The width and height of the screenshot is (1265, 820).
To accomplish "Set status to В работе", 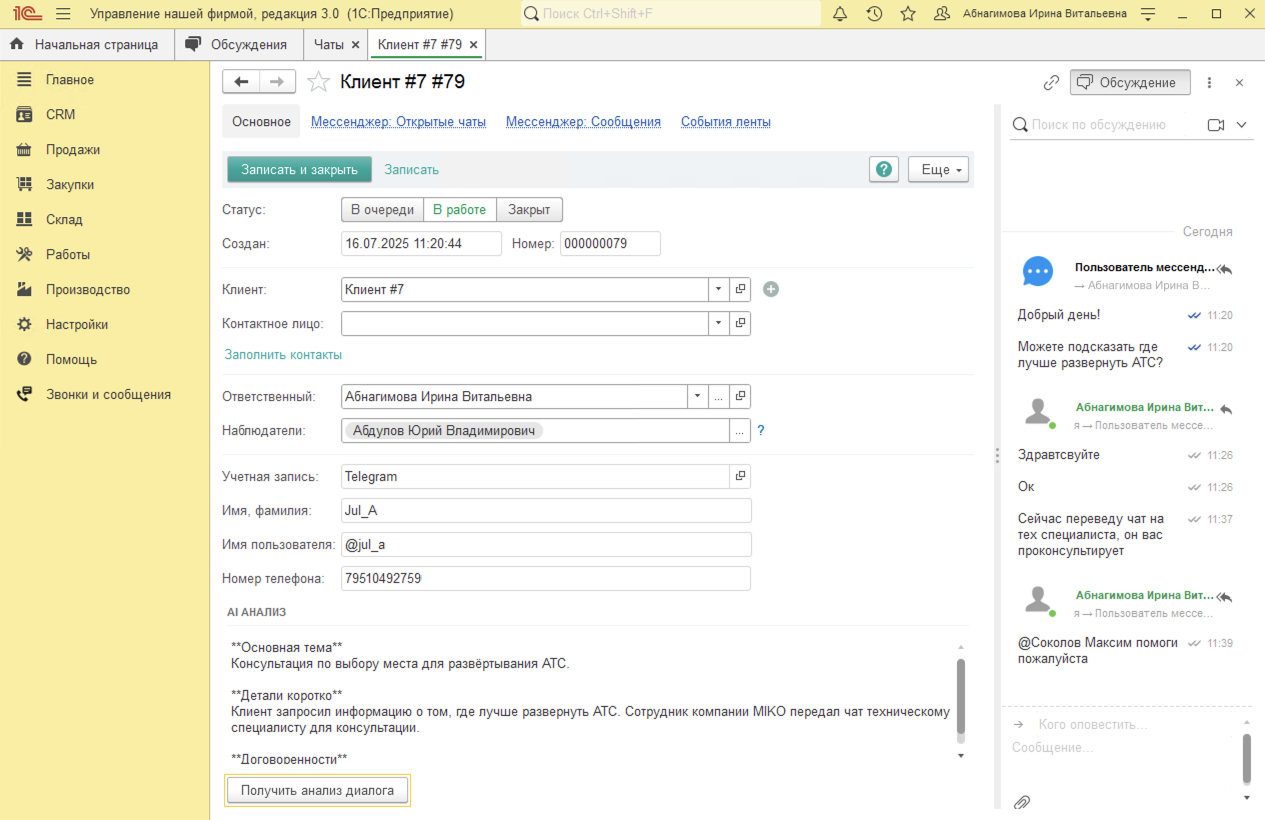I will click(x=459, y=210).
